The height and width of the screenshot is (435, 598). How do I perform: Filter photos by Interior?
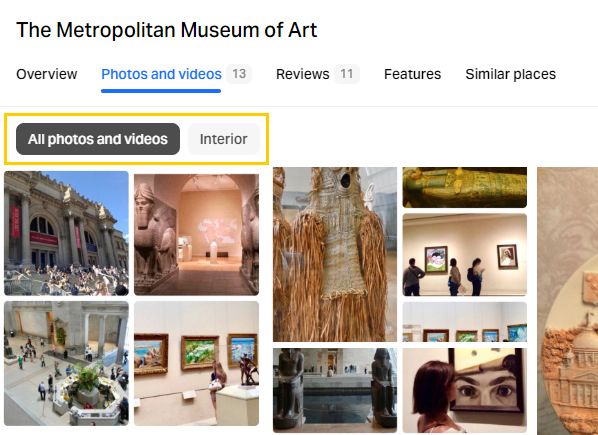[x=224, y=139]
